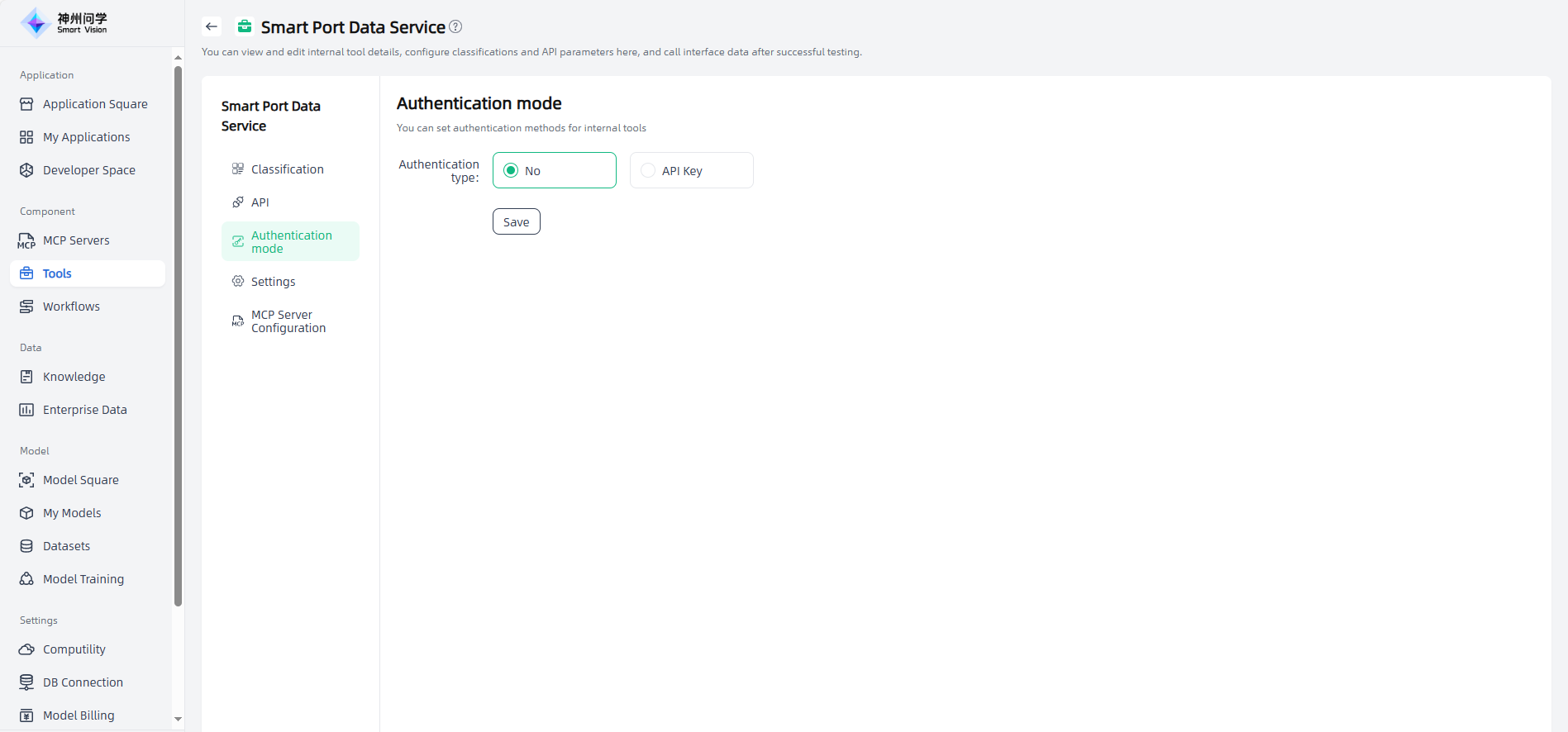The image size is (1568, 732).
Task: Click the help question mark icon
Action: click(x=455, y=27)
